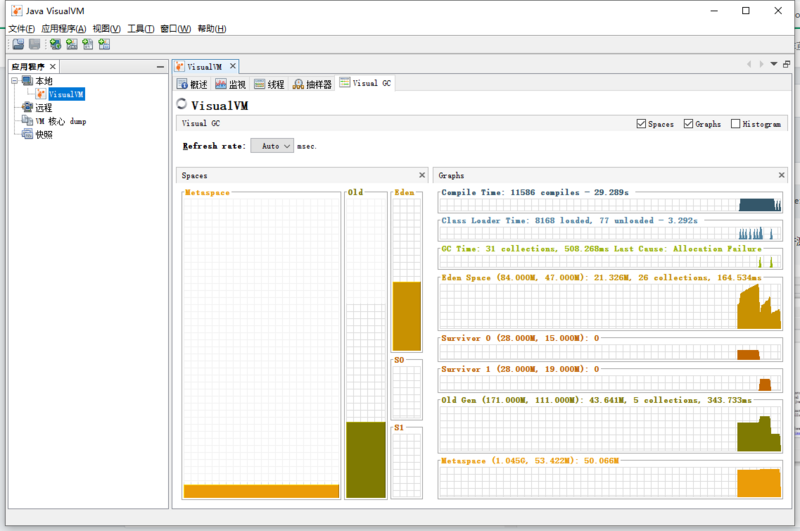
Task: Click the 概述 overview tab icon
Action: pyautogui.click(x=183, y=84)
